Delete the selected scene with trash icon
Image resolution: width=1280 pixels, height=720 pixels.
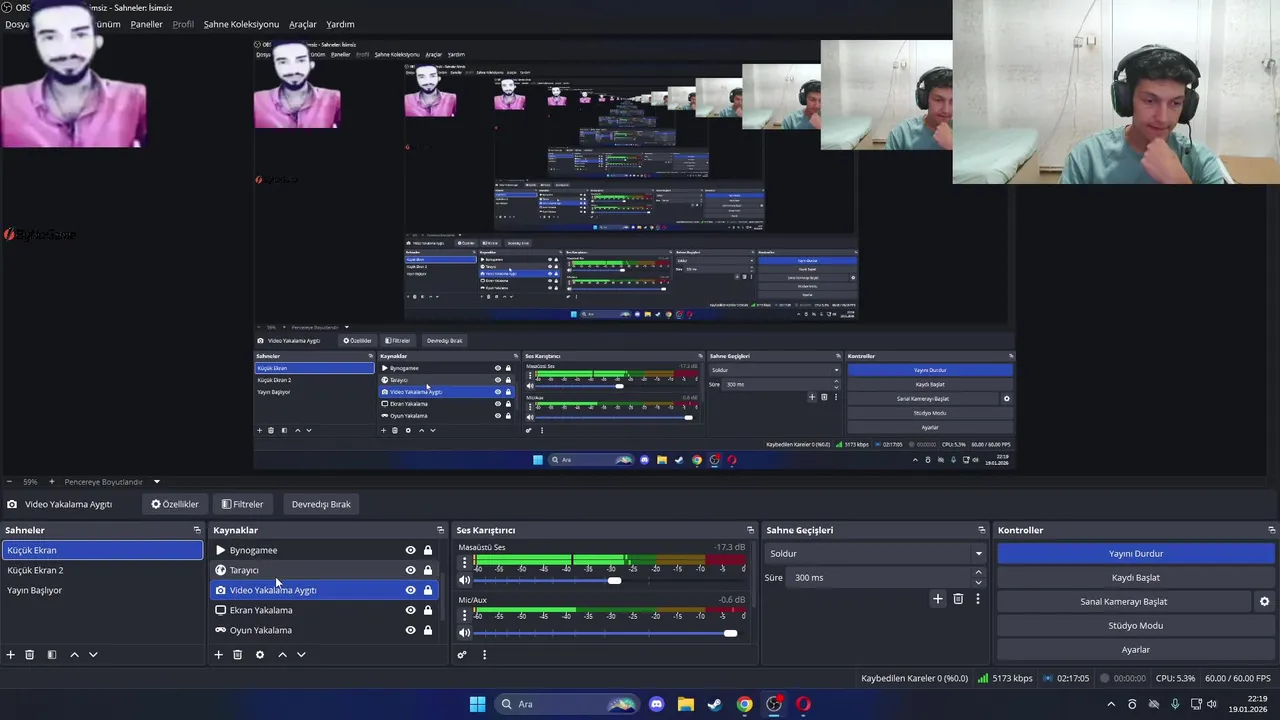[30, 655]
